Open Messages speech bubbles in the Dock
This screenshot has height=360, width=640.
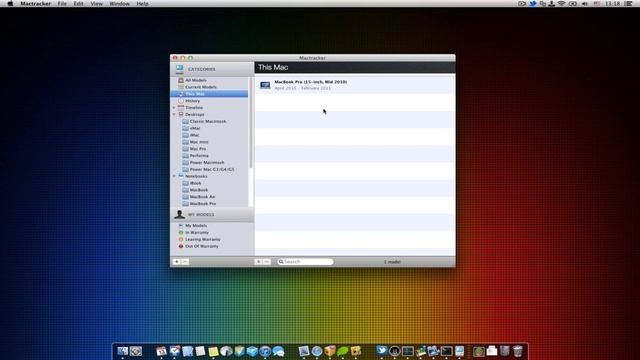pos(278,351)
